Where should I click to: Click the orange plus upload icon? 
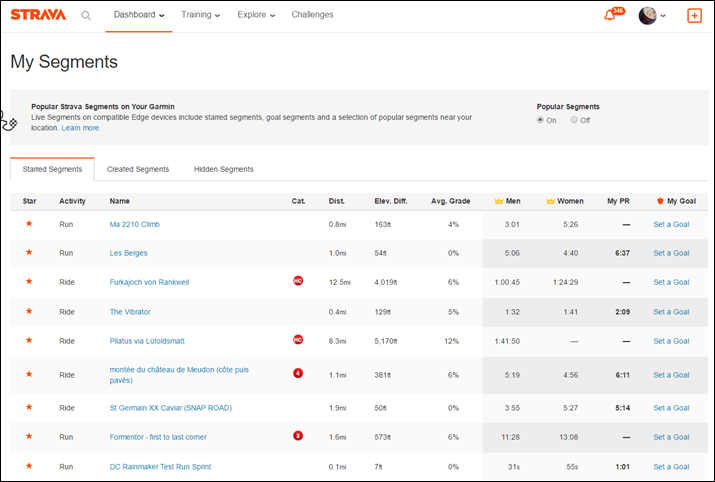coord(694,16)
